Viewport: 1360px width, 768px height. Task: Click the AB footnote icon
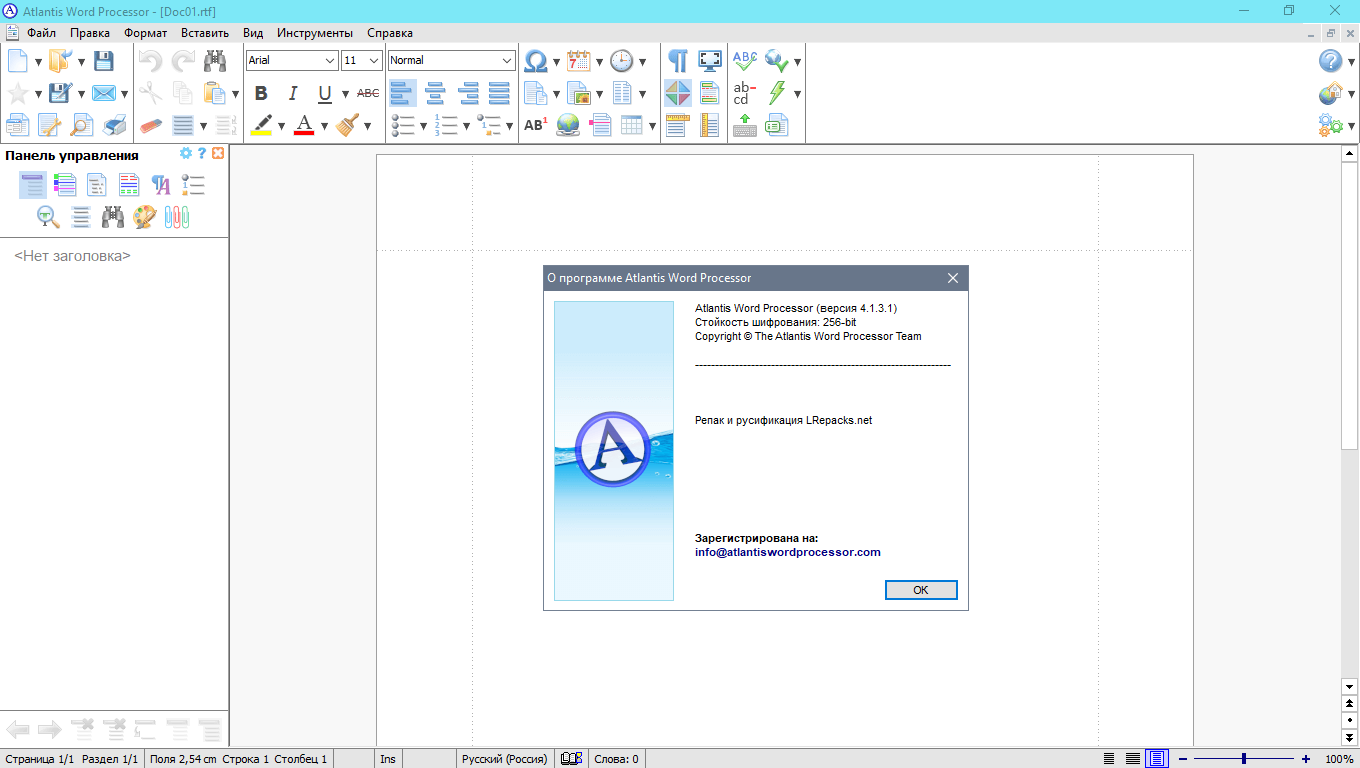[x=536, y=126]
